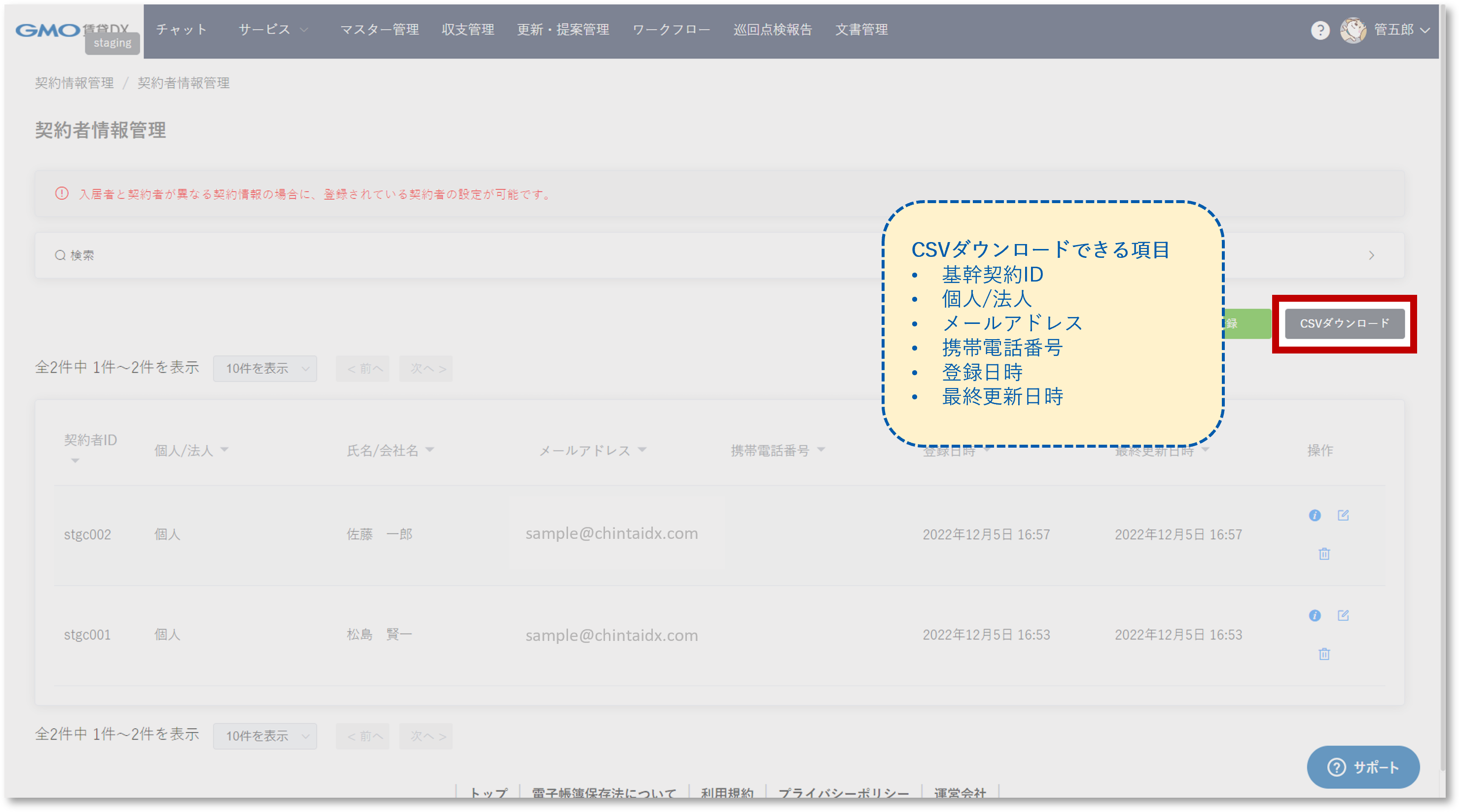This screenshot has height=812, width=1460.
Task: Click the info icon for stgc001
Action: click(1315, 615)
